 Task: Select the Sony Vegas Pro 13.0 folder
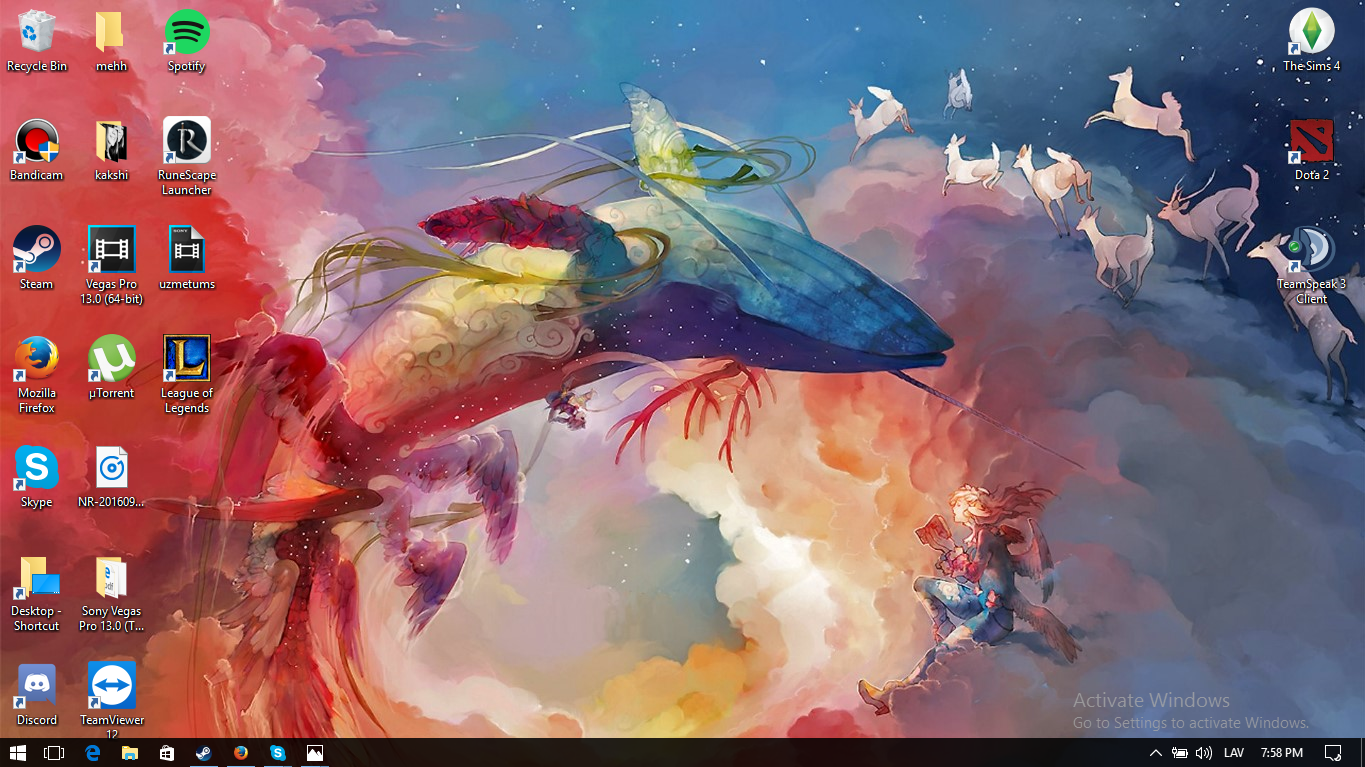click(111, 593)
